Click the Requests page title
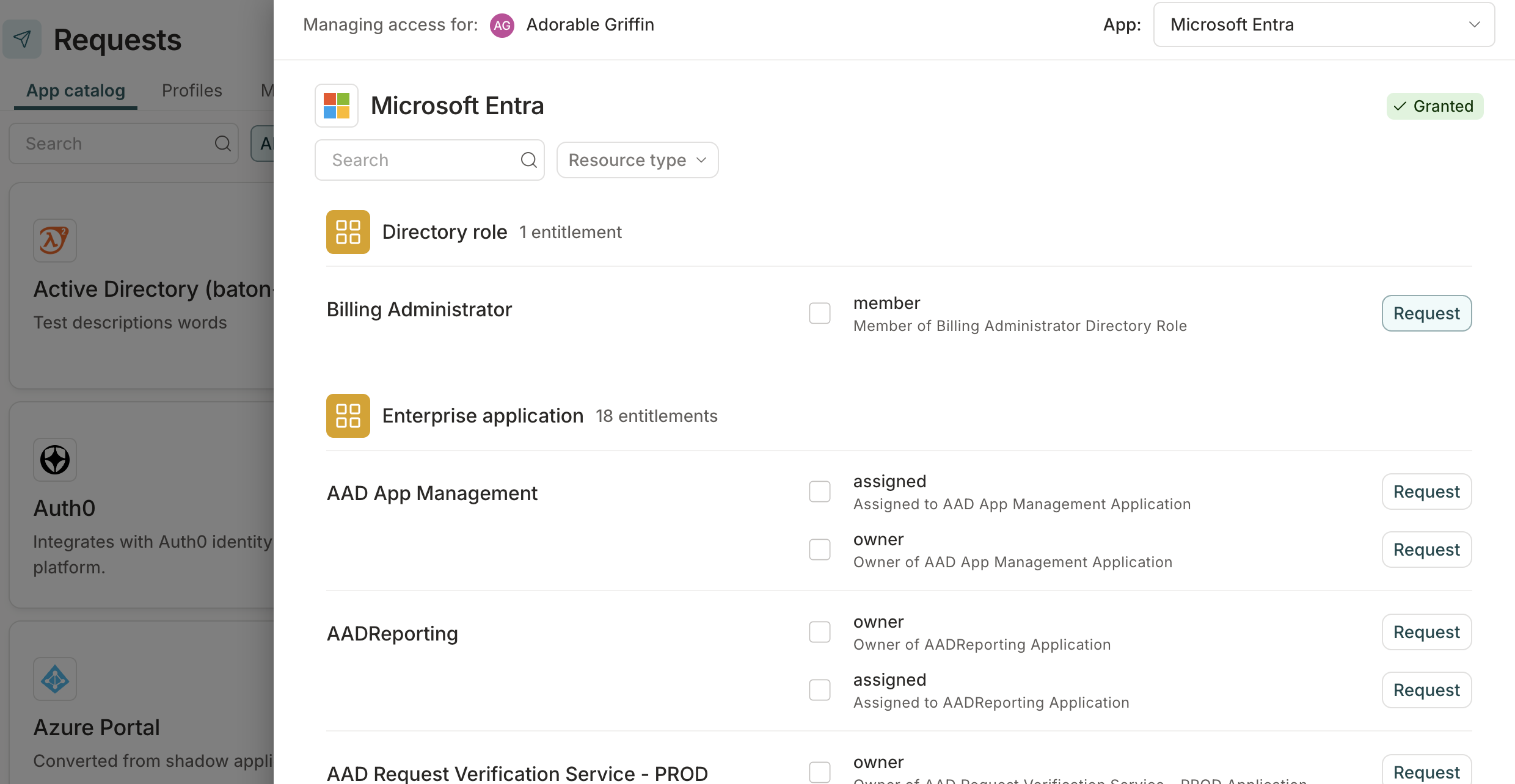This screenshot has width=1515, height=784. 117,40
